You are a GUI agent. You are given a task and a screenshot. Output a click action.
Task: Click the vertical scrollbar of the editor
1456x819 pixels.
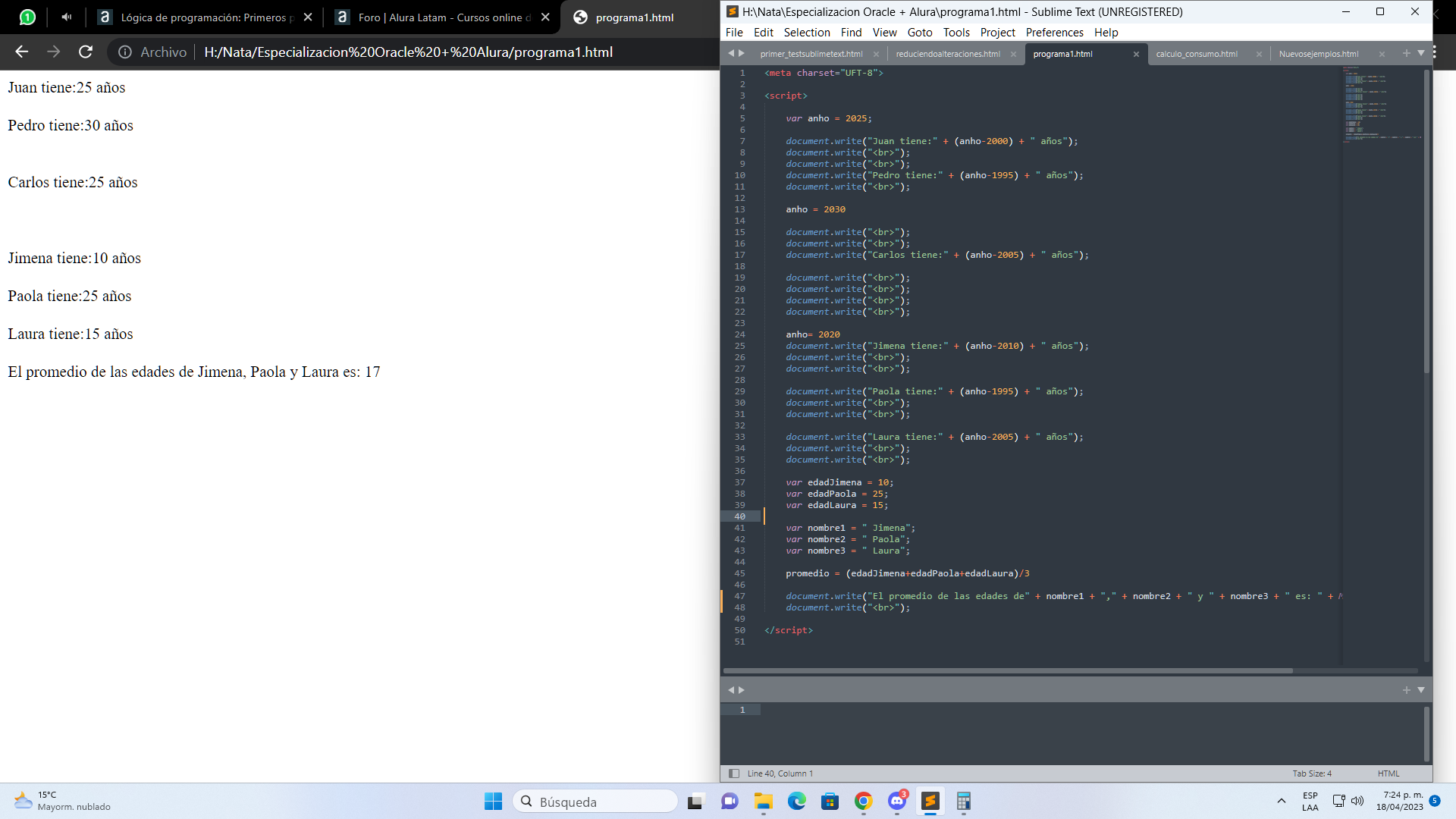click(x=1426, y=220)
